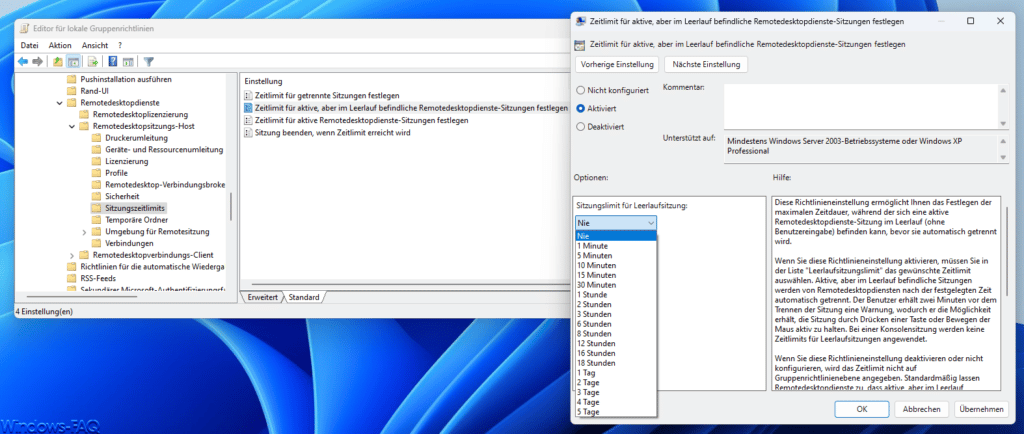Viewport: 1024px width, 434px height.
Task: Toggle the show/hide action pane icon
Action: coord(128,61)
